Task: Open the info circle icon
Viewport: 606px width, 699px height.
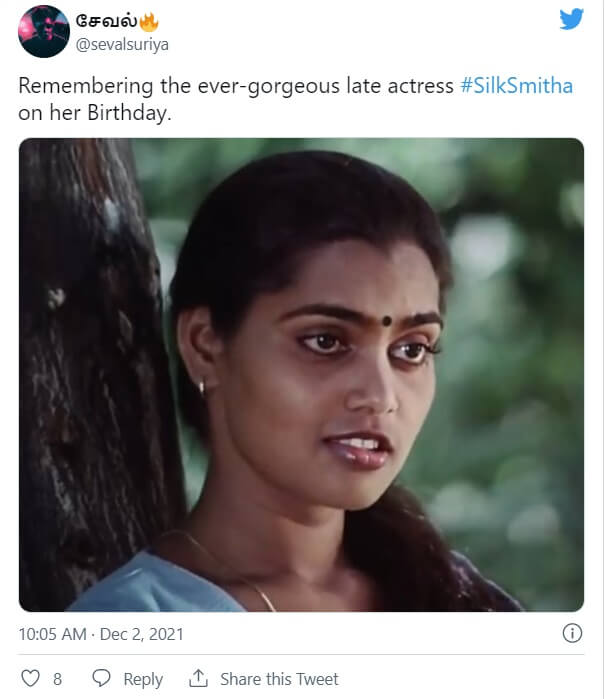Action: (573, 633)
